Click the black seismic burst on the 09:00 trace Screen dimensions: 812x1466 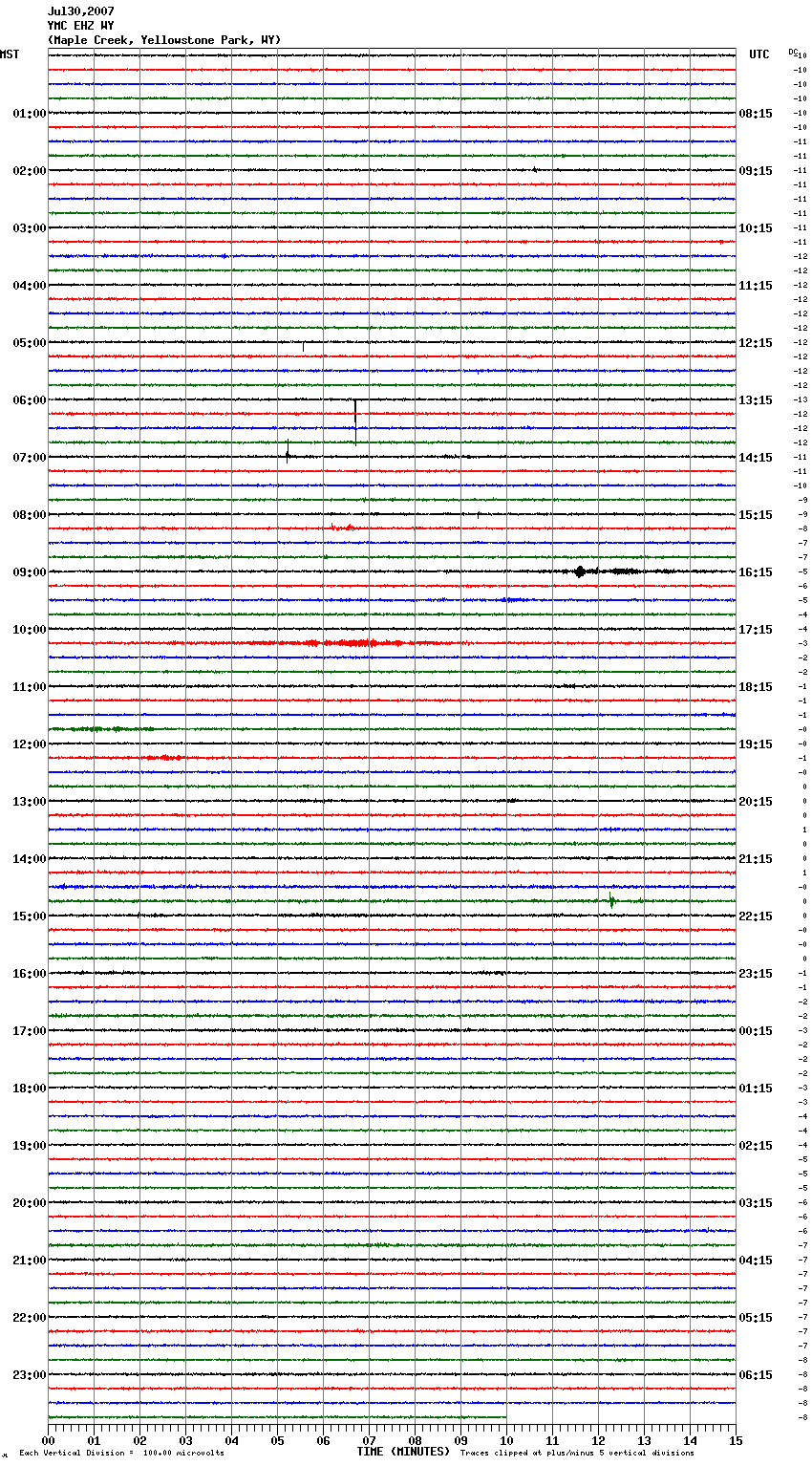click(580, 571)
